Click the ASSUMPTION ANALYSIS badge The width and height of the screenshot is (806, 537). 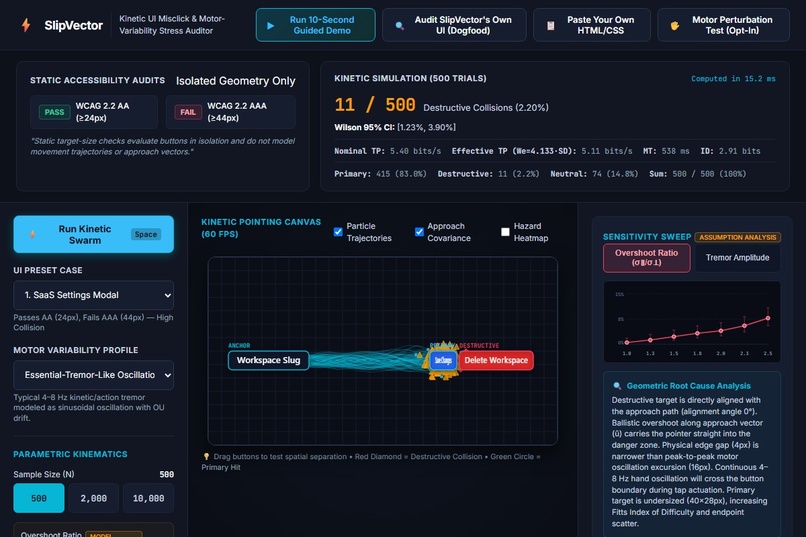pos(738,237)
